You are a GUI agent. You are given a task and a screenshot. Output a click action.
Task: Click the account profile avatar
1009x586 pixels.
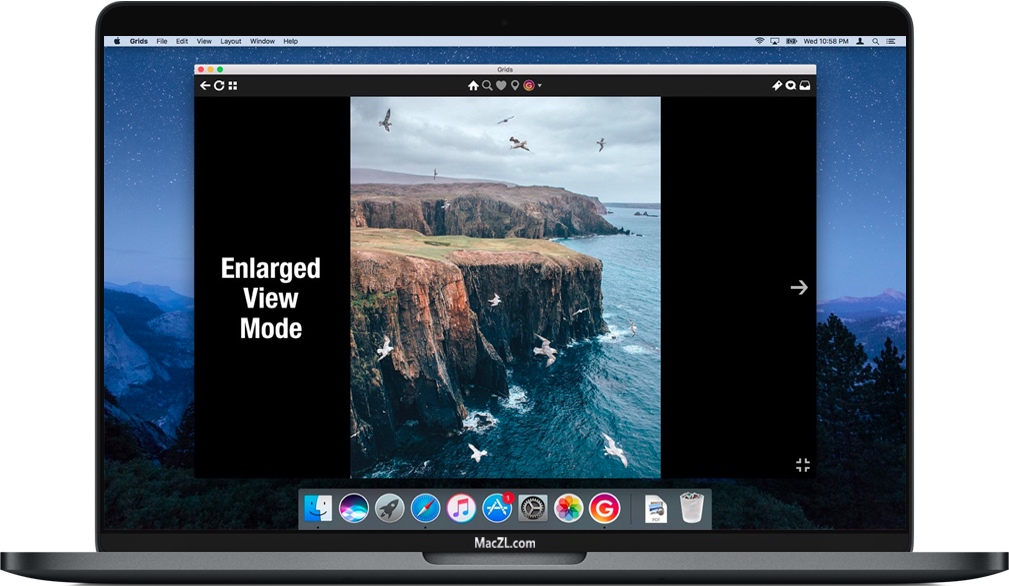tap(529, 86)
